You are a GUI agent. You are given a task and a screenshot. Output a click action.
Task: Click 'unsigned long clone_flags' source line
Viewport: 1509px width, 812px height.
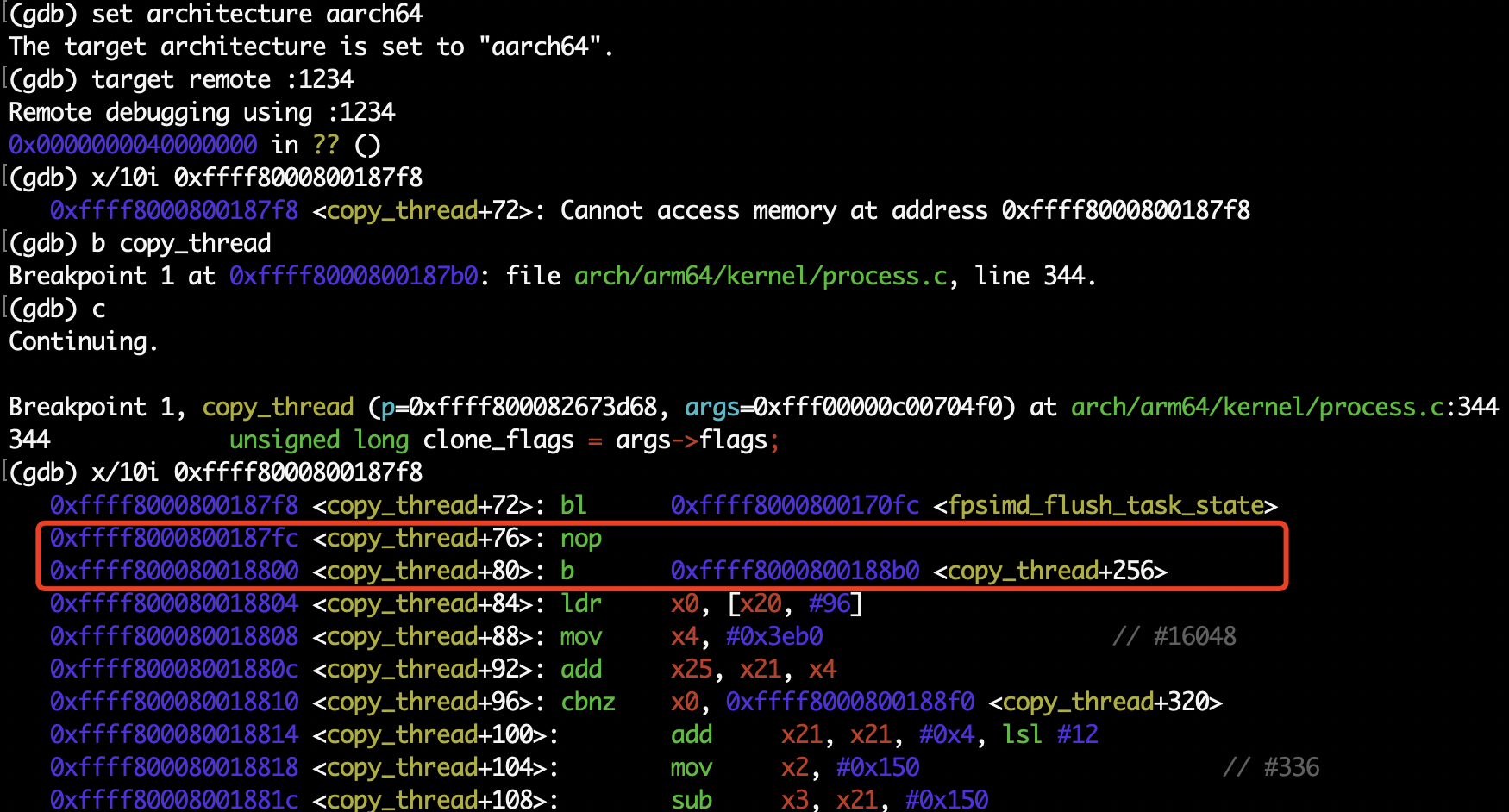coord(401,440)
